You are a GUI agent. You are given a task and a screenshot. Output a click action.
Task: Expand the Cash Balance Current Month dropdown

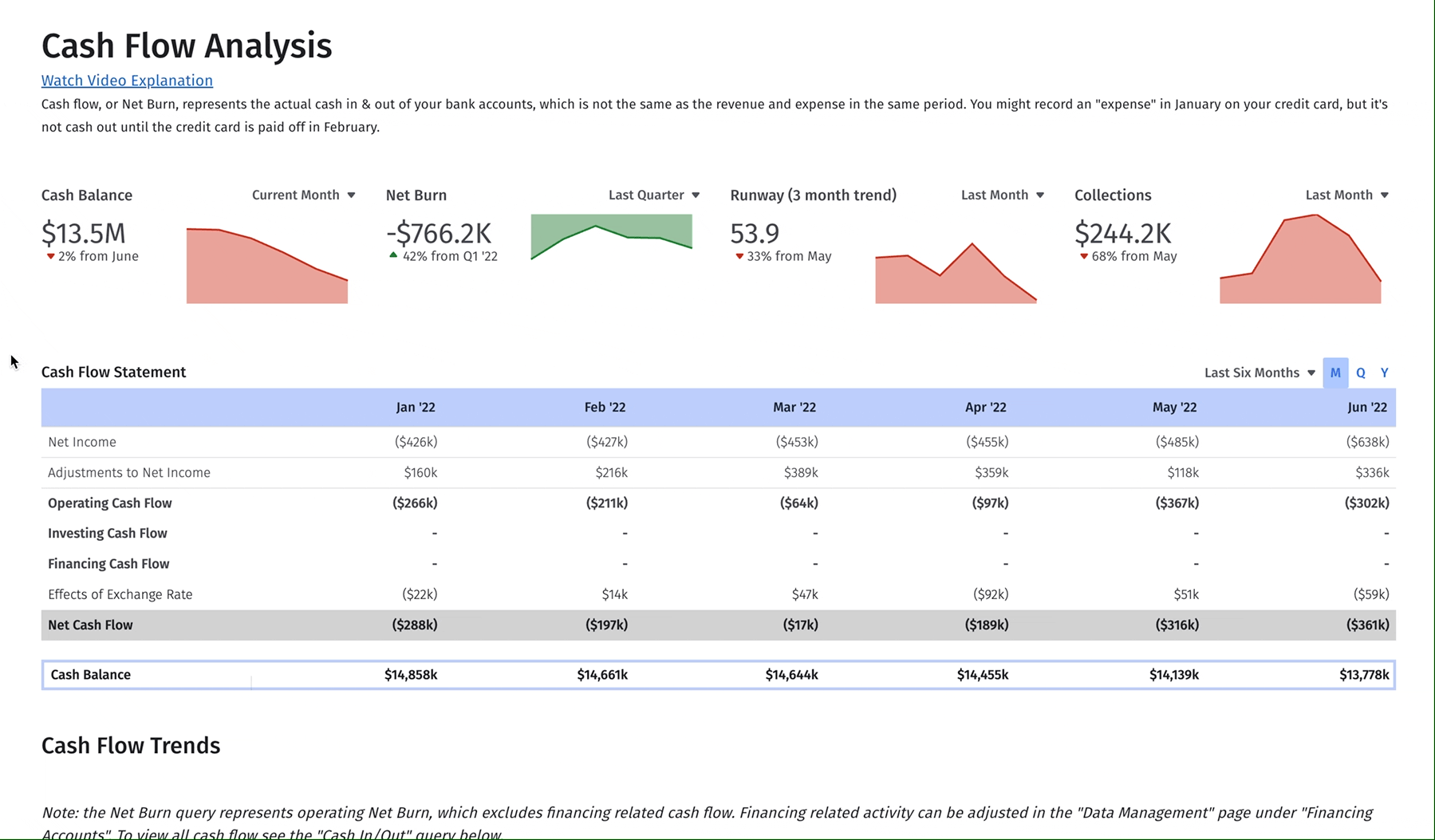click(303, 195)
